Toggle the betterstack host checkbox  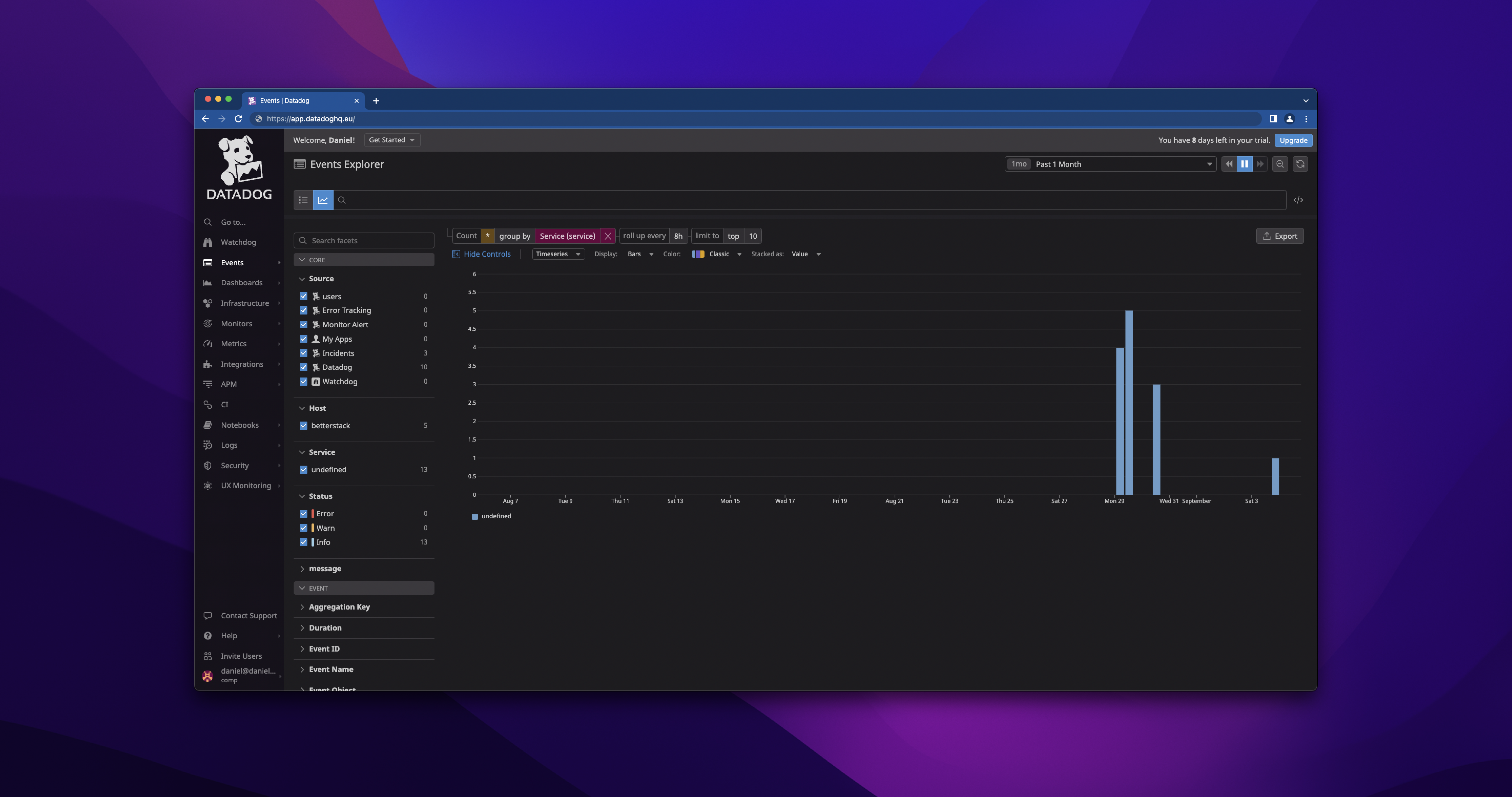(304, 425)
